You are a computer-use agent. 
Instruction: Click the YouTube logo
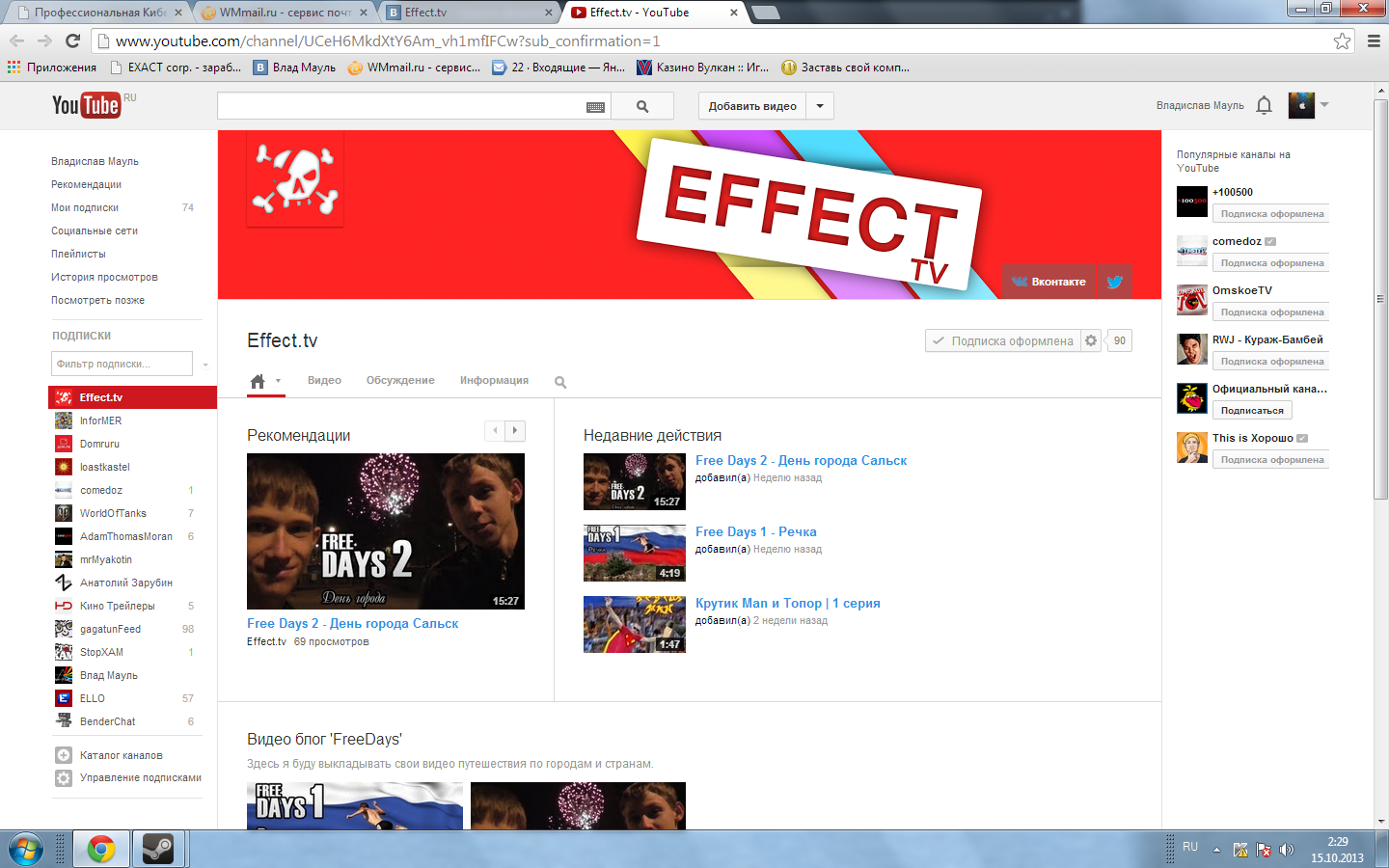tap(87, 105)
